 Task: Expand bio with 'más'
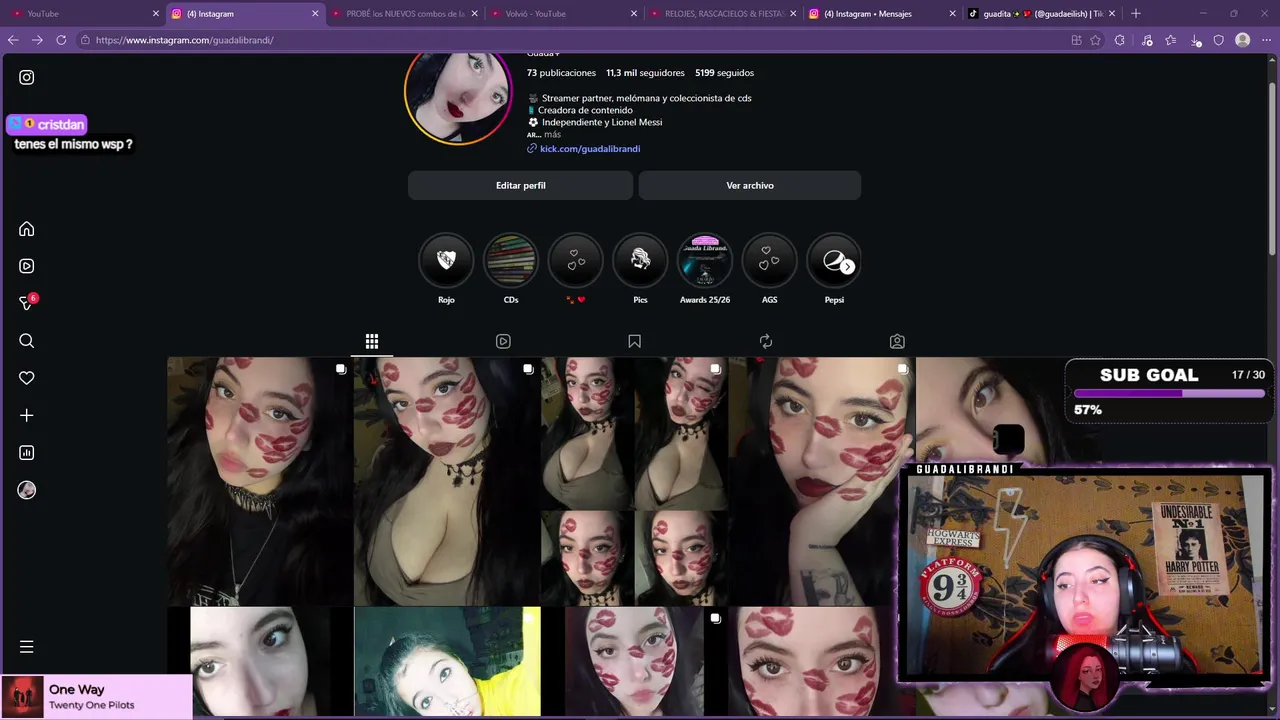click(x=552, y=134)
